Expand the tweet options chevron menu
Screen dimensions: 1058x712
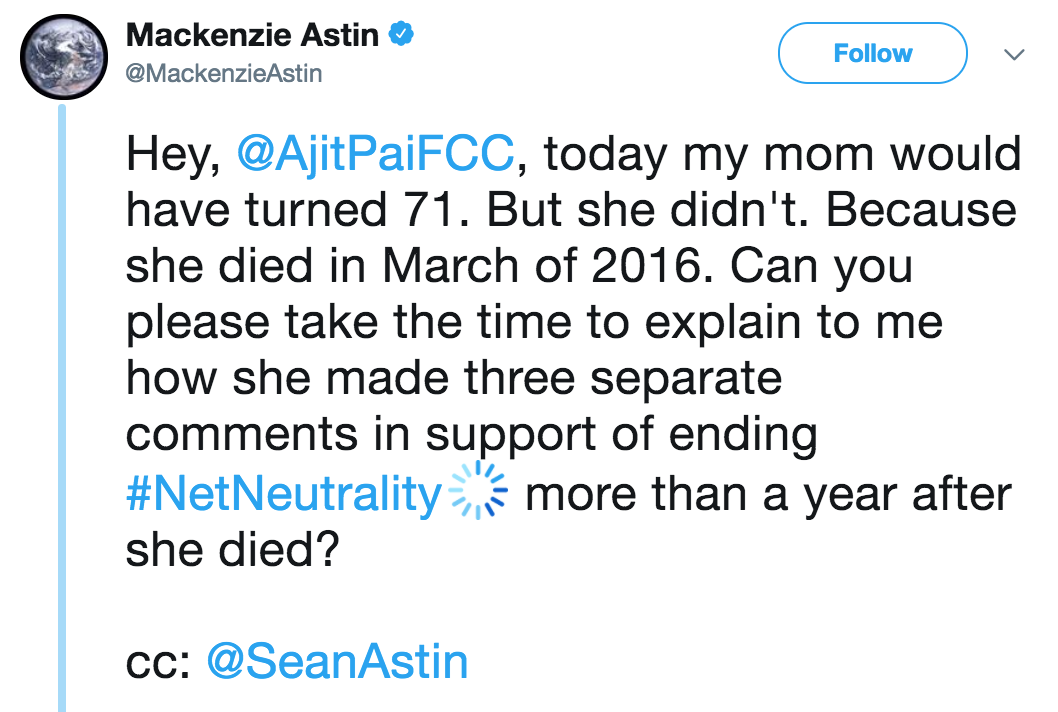click(x=1013, y=54)
